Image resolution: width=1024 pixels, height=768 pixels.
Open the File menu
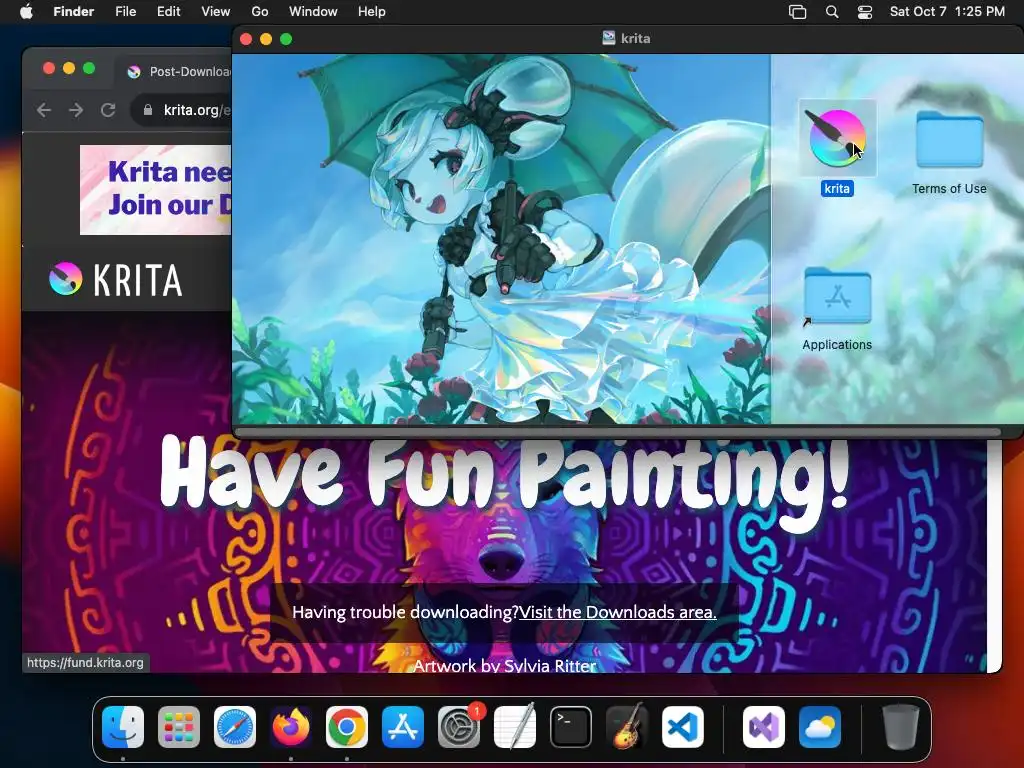coord(125,12)
